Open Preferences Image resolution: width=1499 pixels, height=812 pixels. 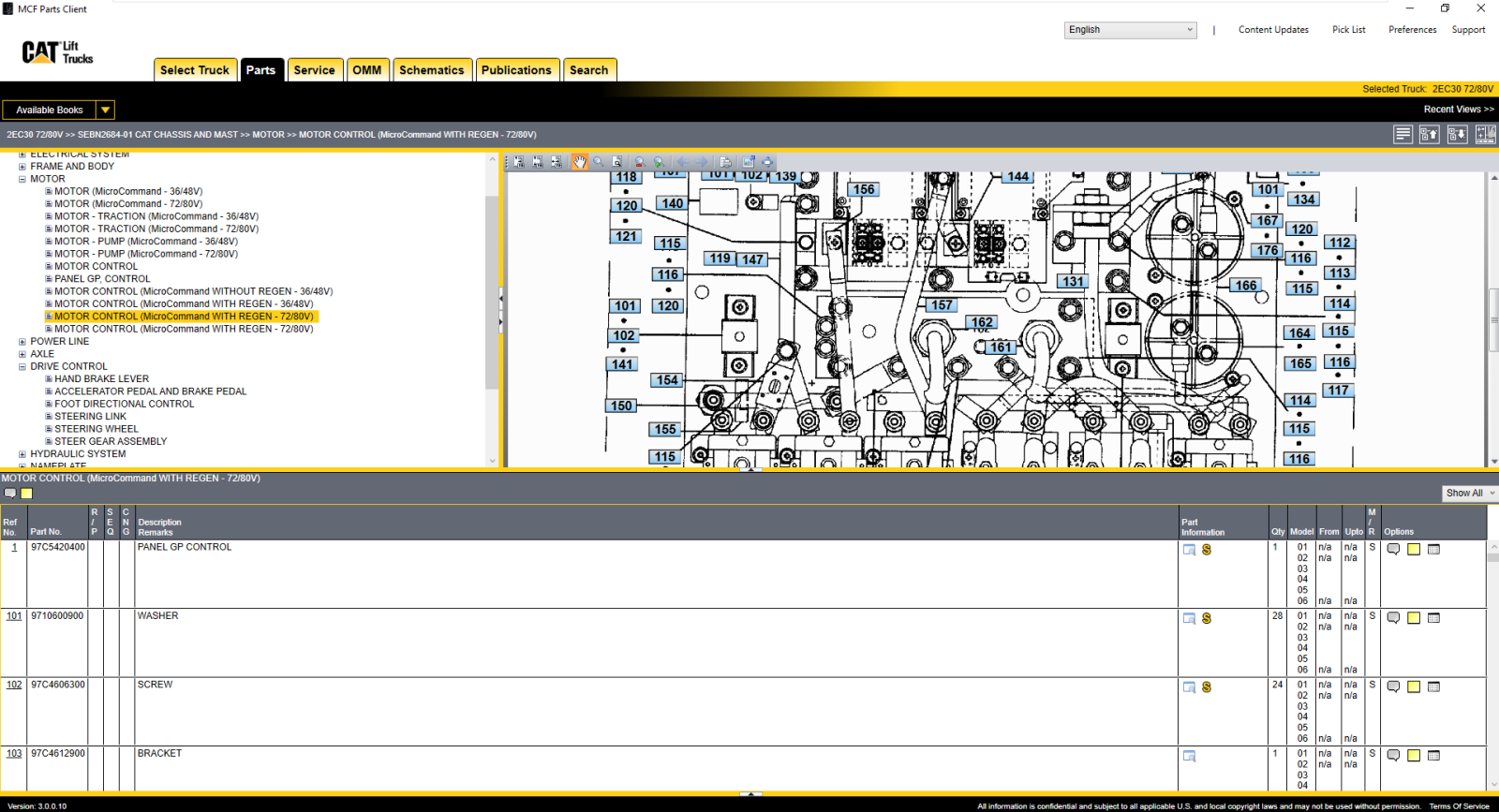(1413, 30)
